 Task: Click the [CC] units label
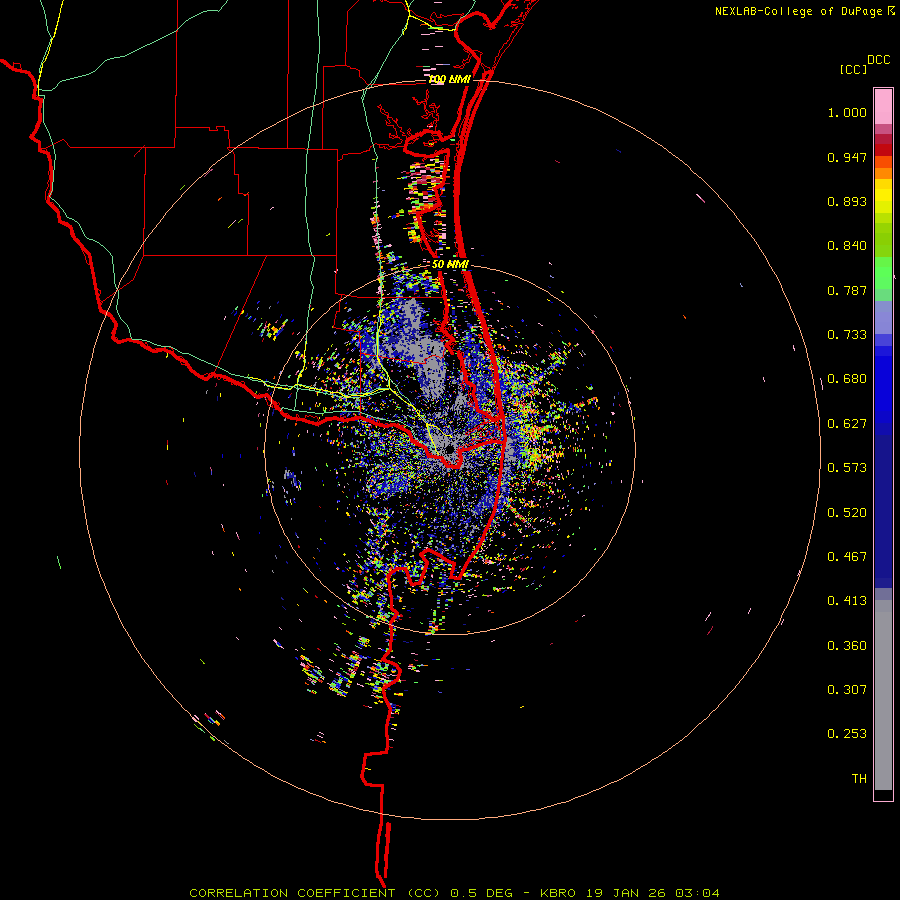click(853, 69)
